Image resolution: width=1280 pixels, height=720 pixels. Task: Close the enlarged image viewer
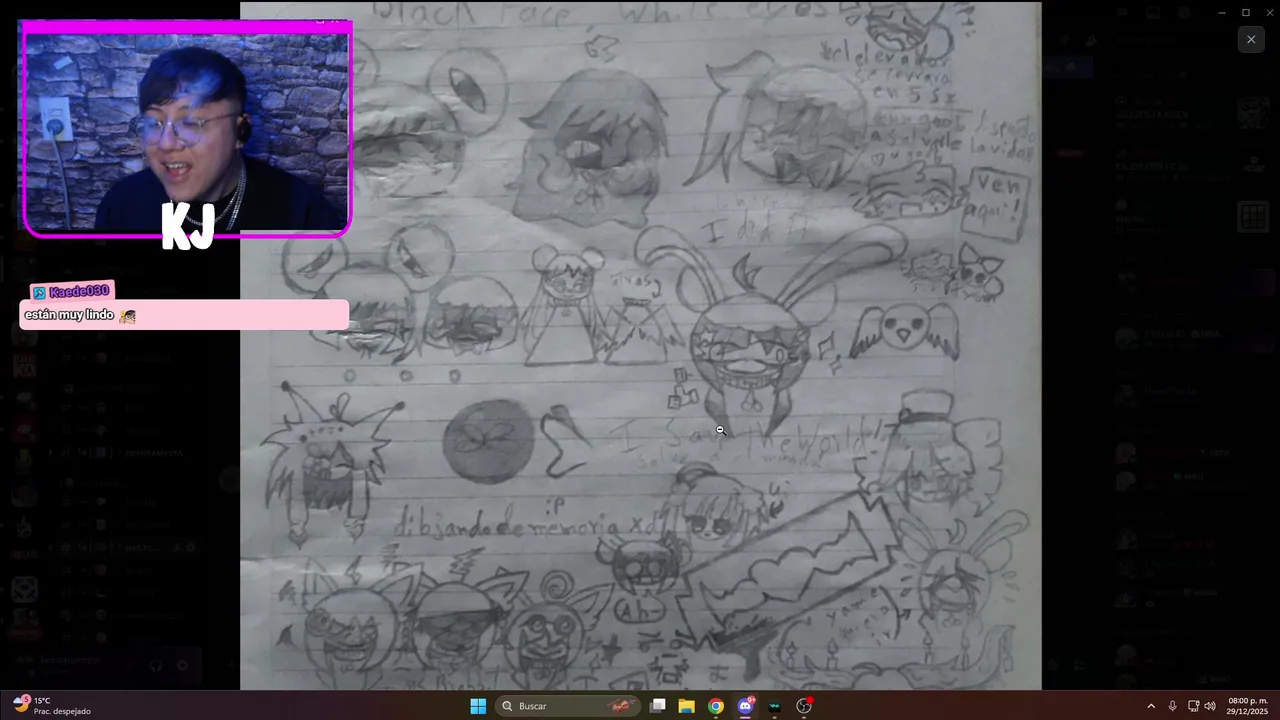point(1251,39)
